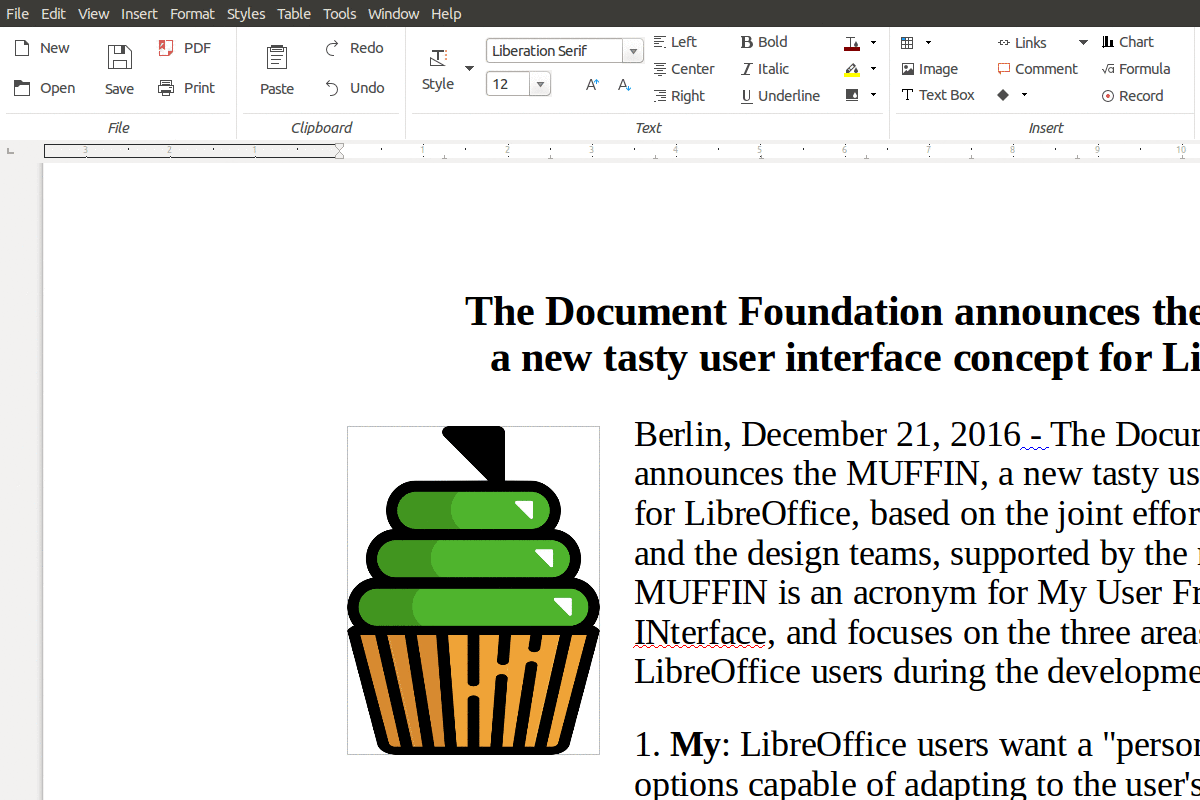Open the Format menu
This screenshot has height=800, width=1200.
click(192, 13)
